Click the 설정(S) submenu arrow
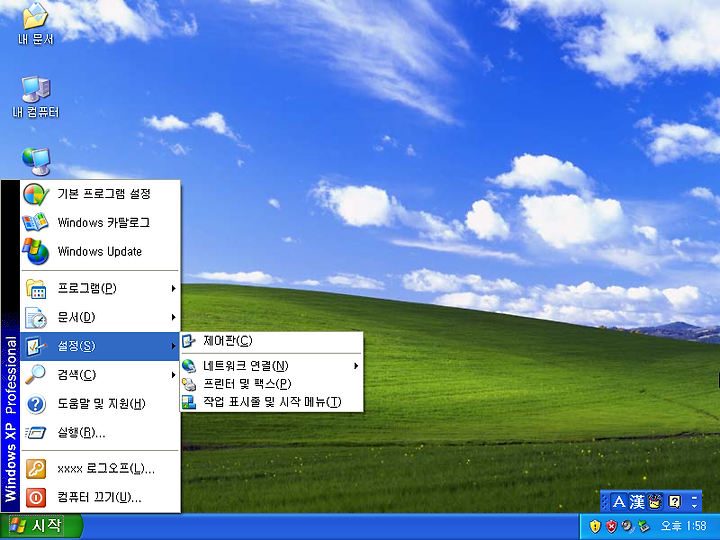Image resolution: width=720 pixels, height=540 pixels. [174, 346]
